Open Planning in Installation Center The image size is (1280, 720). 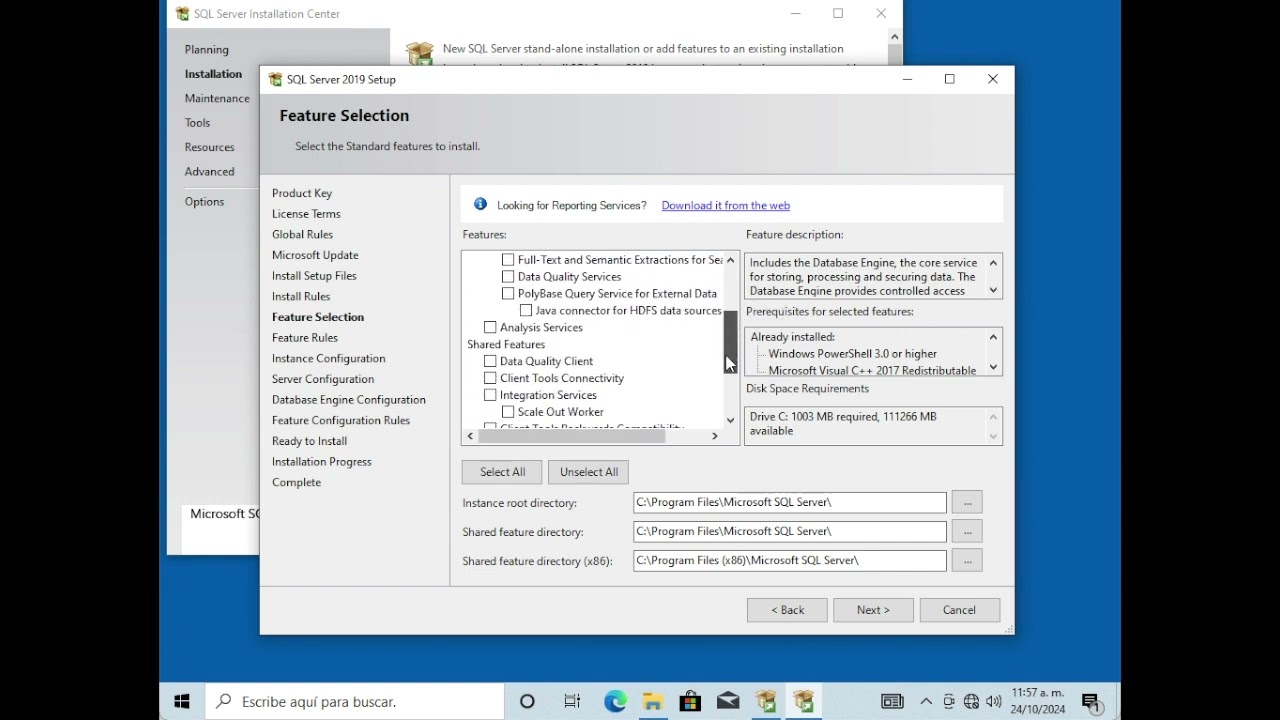coord(206,49)
